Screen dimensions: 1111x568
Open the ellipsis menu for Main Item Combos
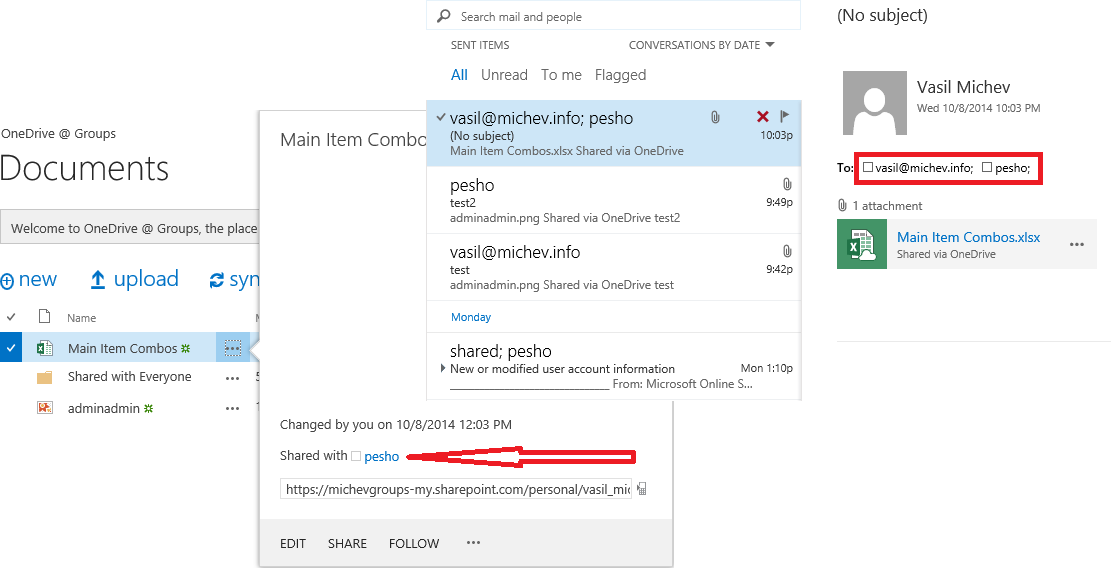click(x=232, y=348)
